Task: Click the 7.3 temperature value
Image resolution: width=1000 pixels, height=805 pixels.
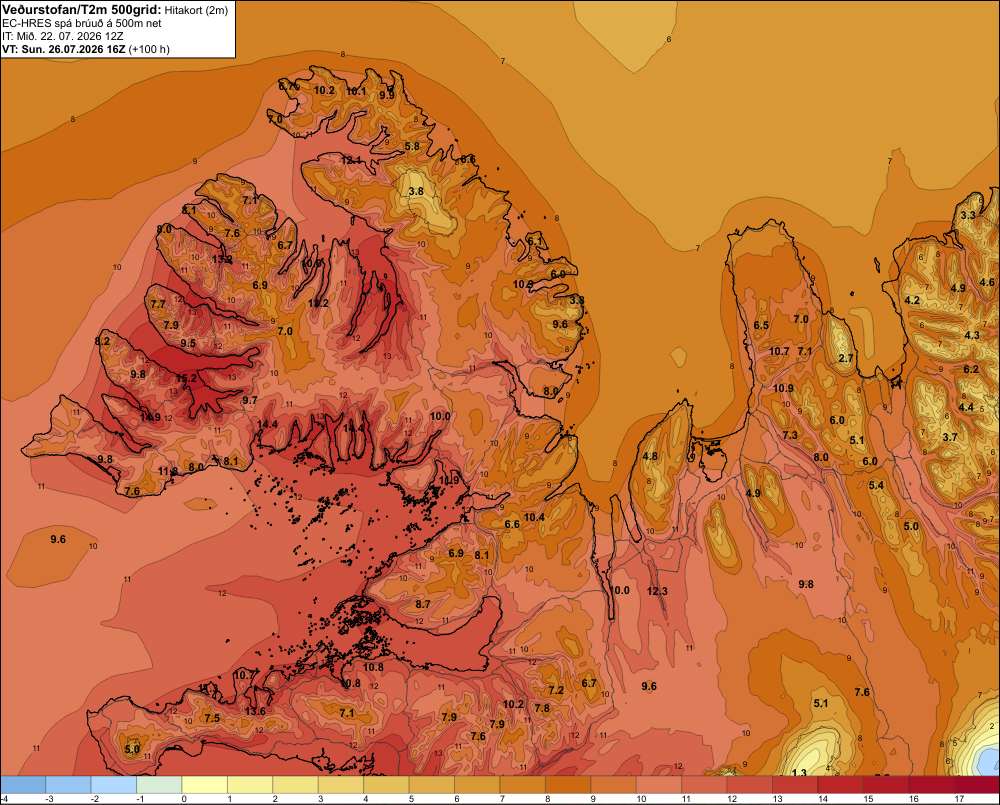Action: [790, 435]
